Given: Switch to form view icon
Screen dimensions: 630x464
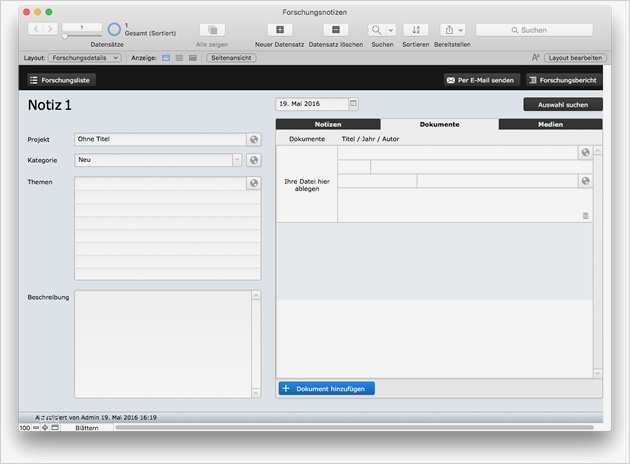Looking at the screenshot, I should click(166, 58).
